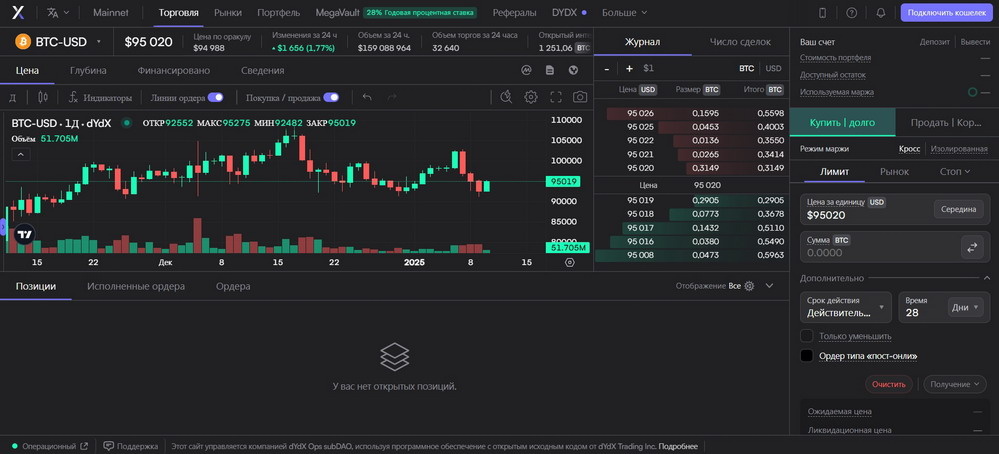The height and width of the screenshot is (454, 999).
Task: Open the time axis settings icon under chart
Action: pos(570,262)
